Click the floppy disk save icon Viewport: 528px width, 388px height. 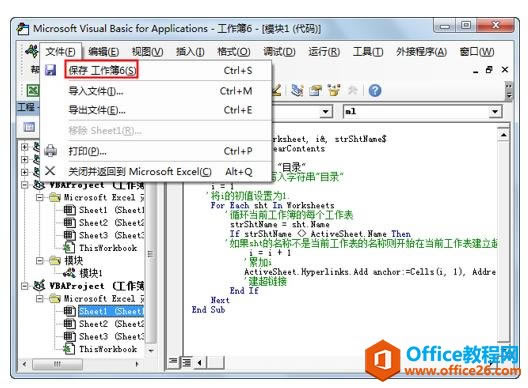tap(51, 70)
